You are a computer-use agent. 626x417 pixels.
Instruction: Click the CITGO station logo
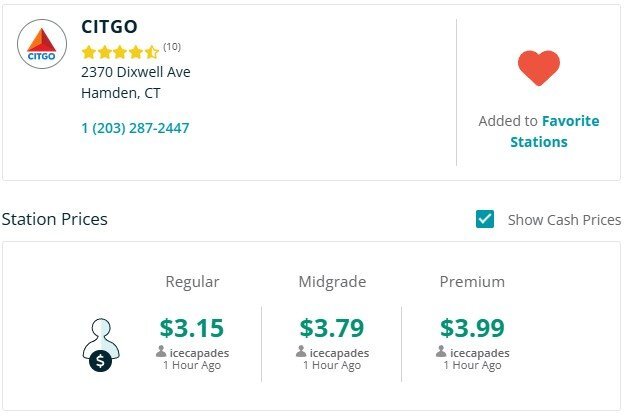pyautogui.click(x=42, y=44)
